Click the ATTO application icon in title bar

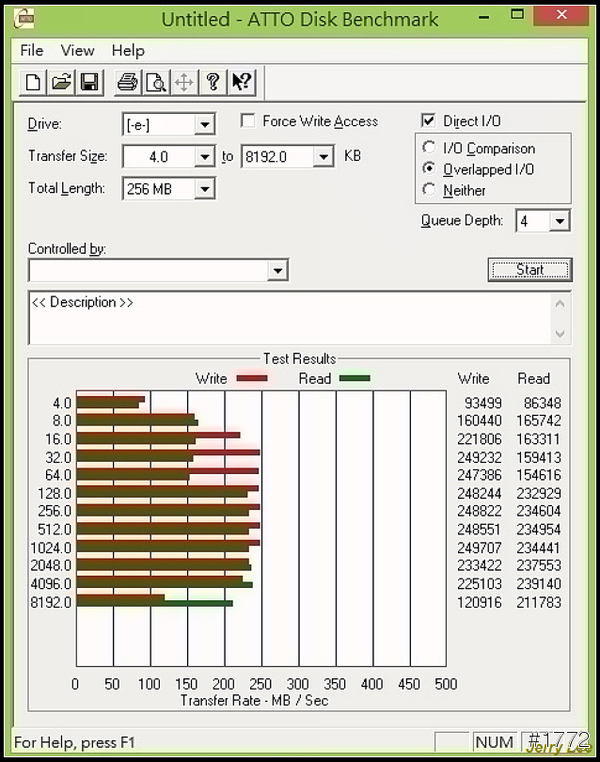[24, 19]
